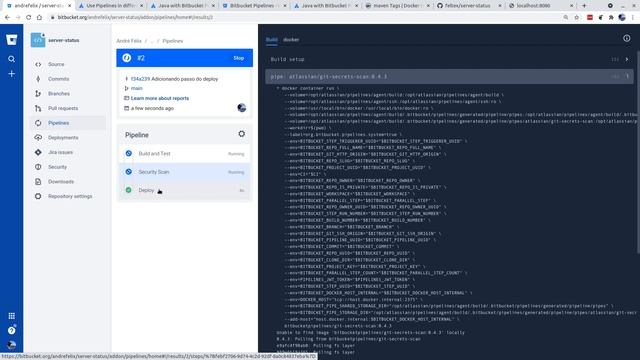Open a new browser tab

click(584, 6)
